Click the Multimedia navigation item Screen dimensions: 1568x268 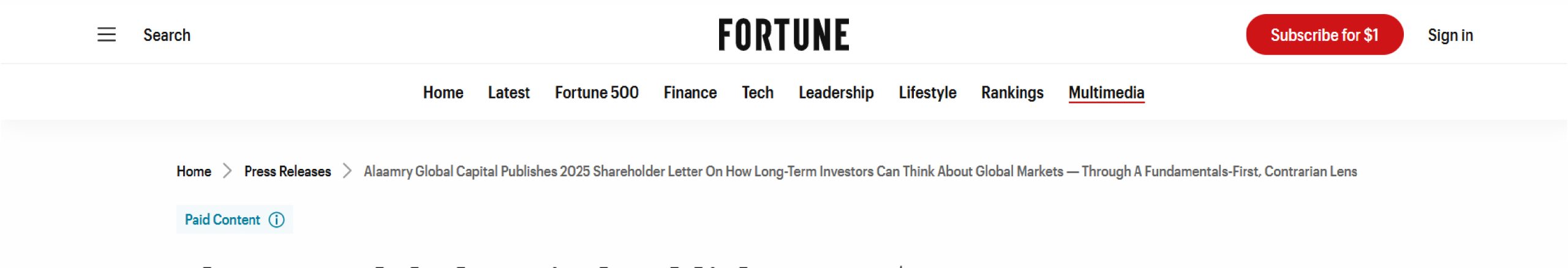1106,92
